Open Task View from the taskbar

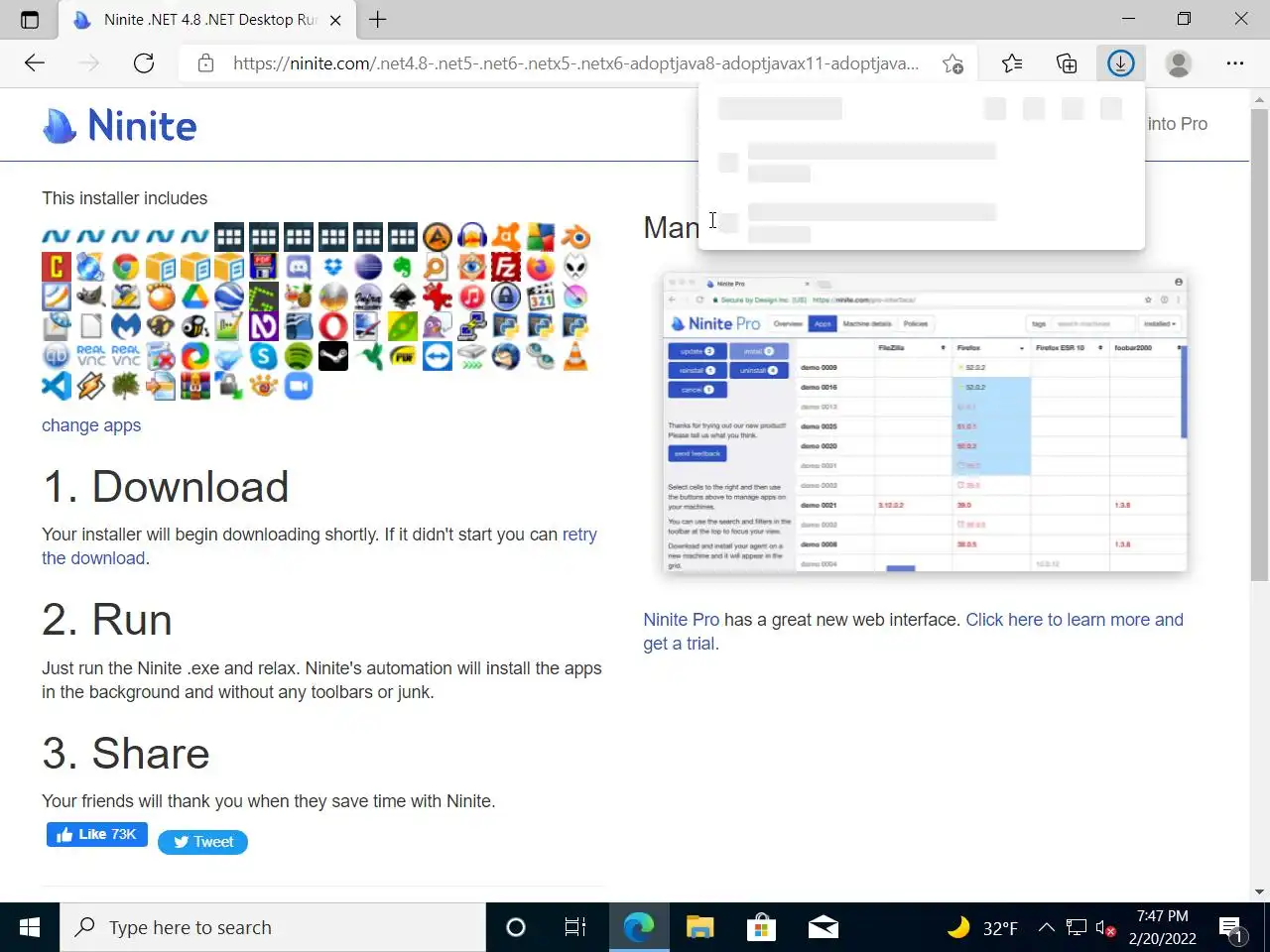point(575,927)
